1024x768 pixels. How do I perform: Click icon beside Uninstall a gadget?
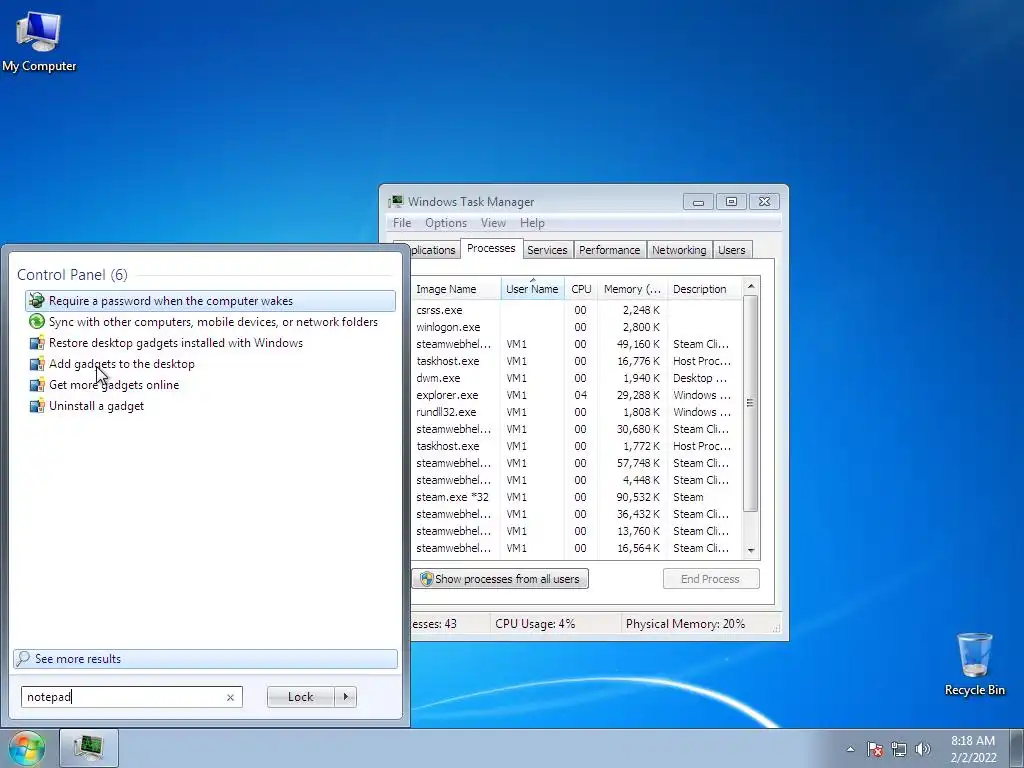37,406
